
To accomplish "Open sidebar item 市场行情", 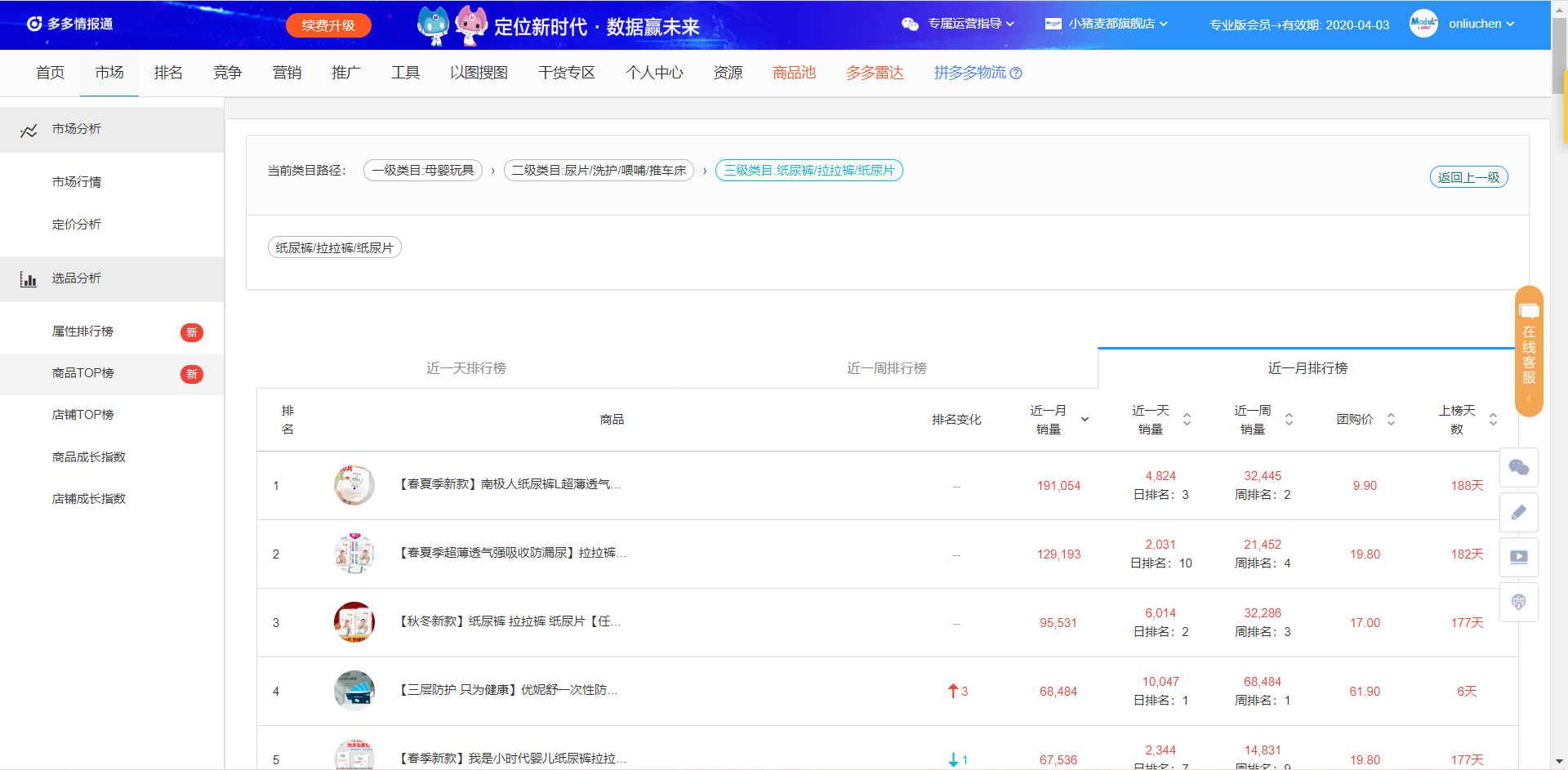I will (x=77, y=182).
